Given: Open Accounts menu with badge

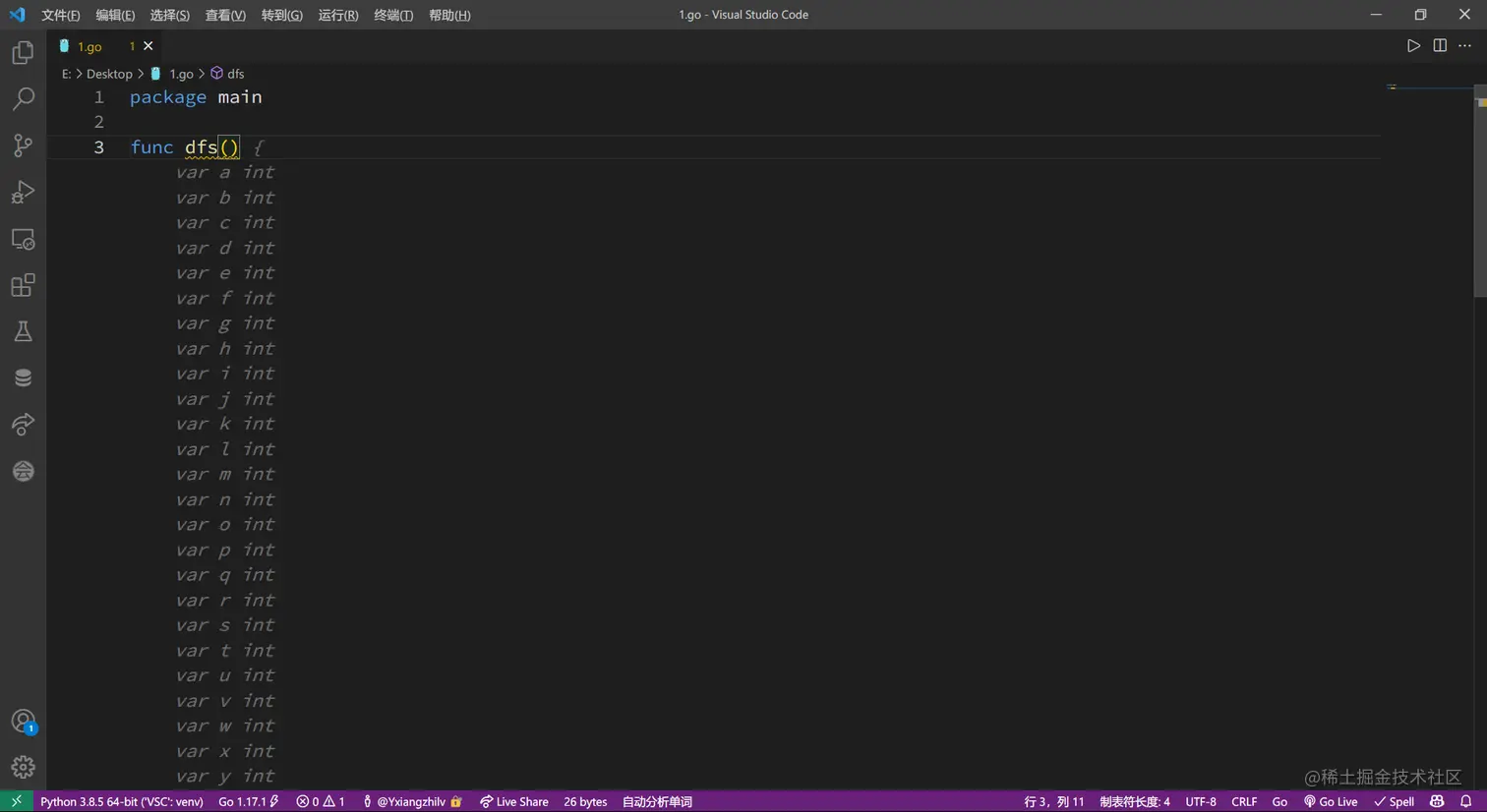Looking at the screenshot, I should click(23, 722).
